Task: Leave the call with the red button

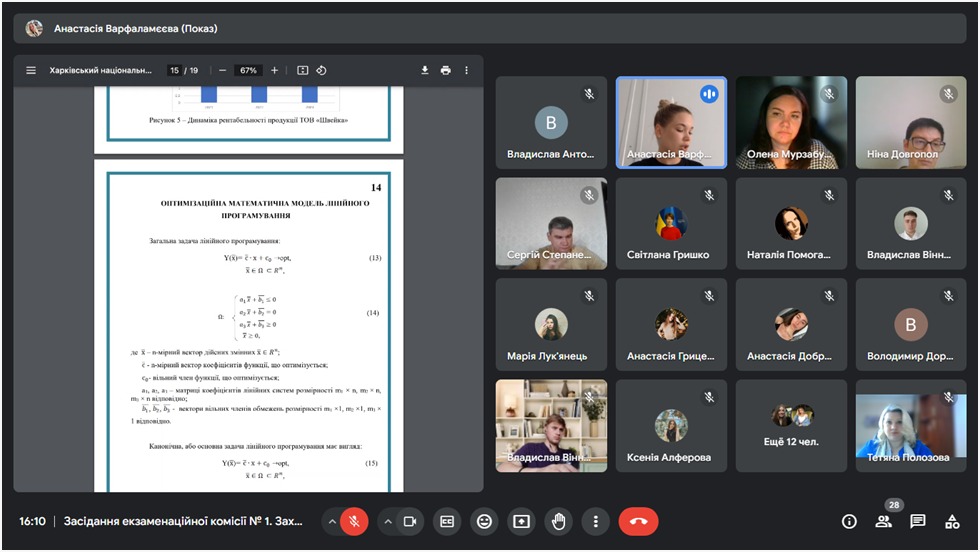Action: 638,521
